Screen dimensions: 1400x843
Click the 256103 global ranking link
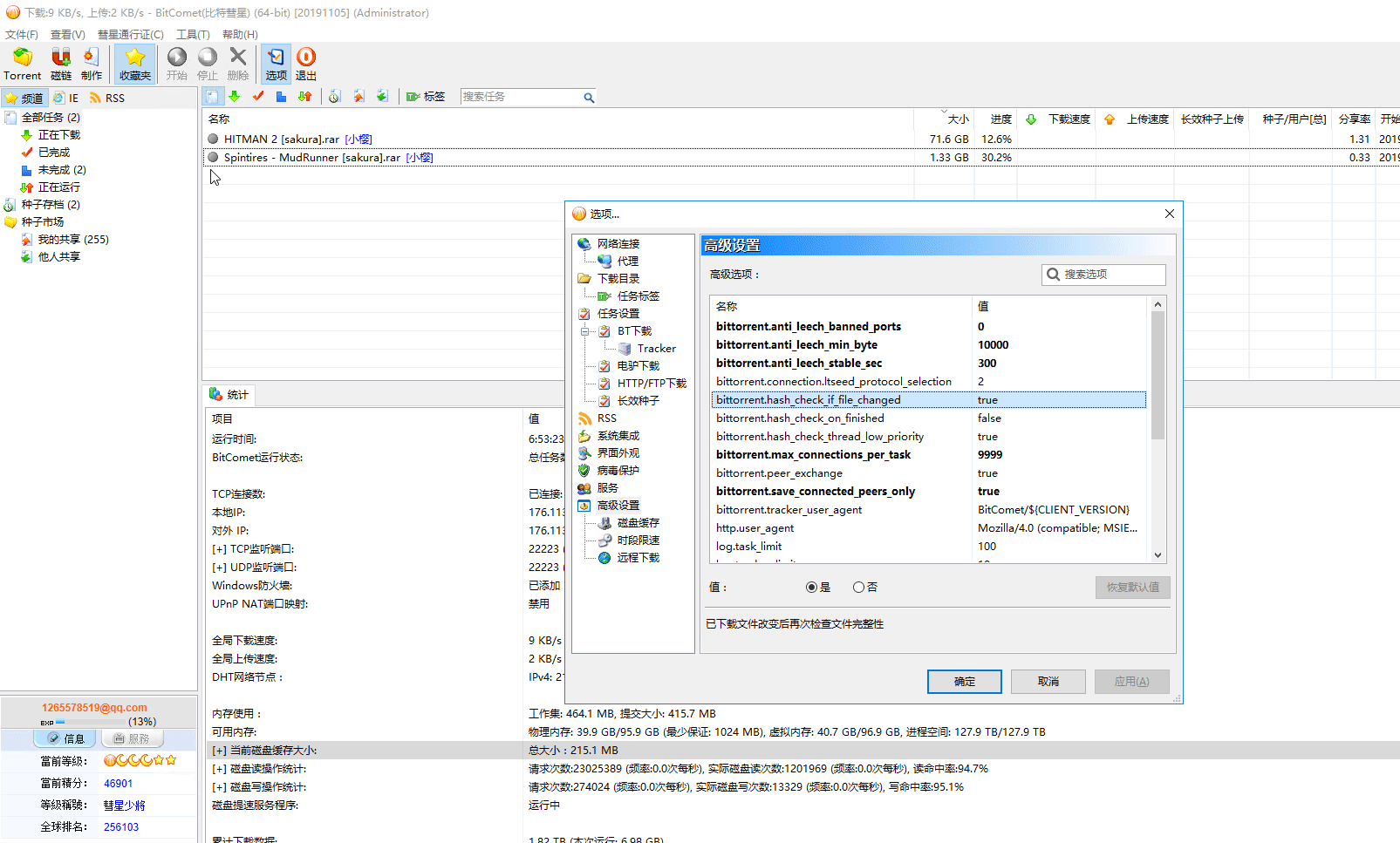pos(121,827)
